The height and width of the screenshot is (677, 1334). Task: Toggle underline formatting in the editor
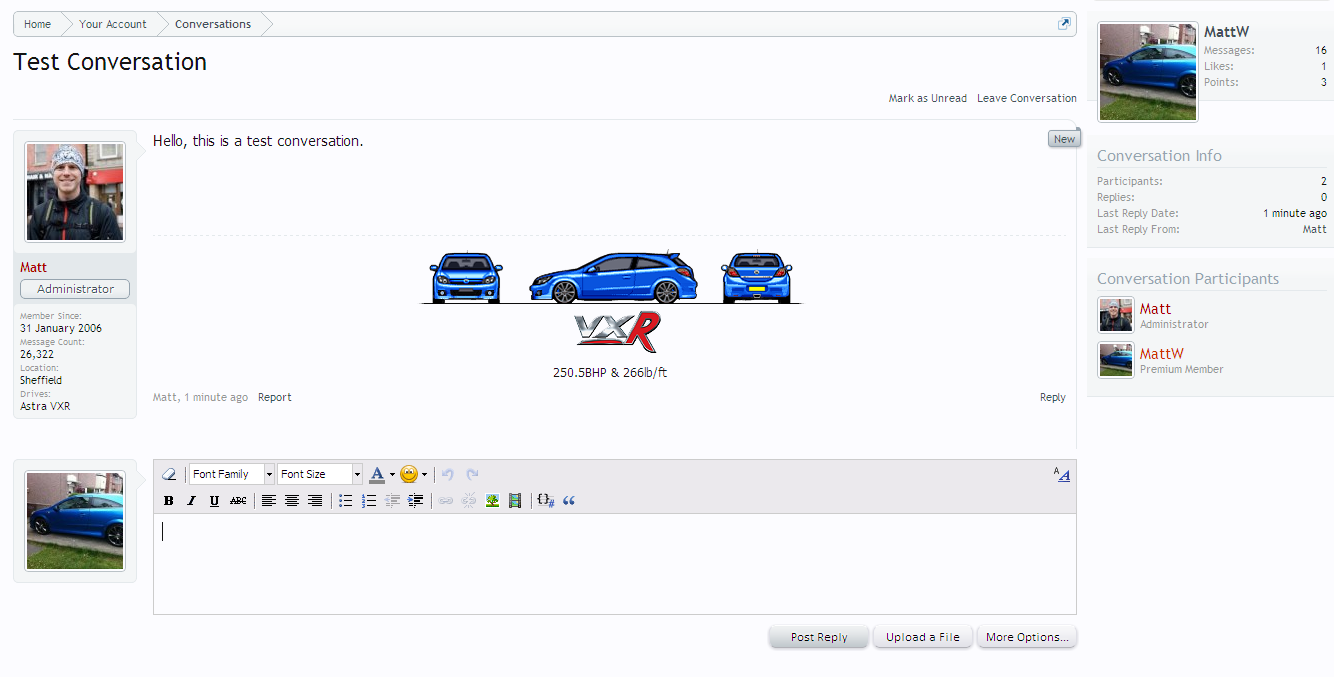214,501
